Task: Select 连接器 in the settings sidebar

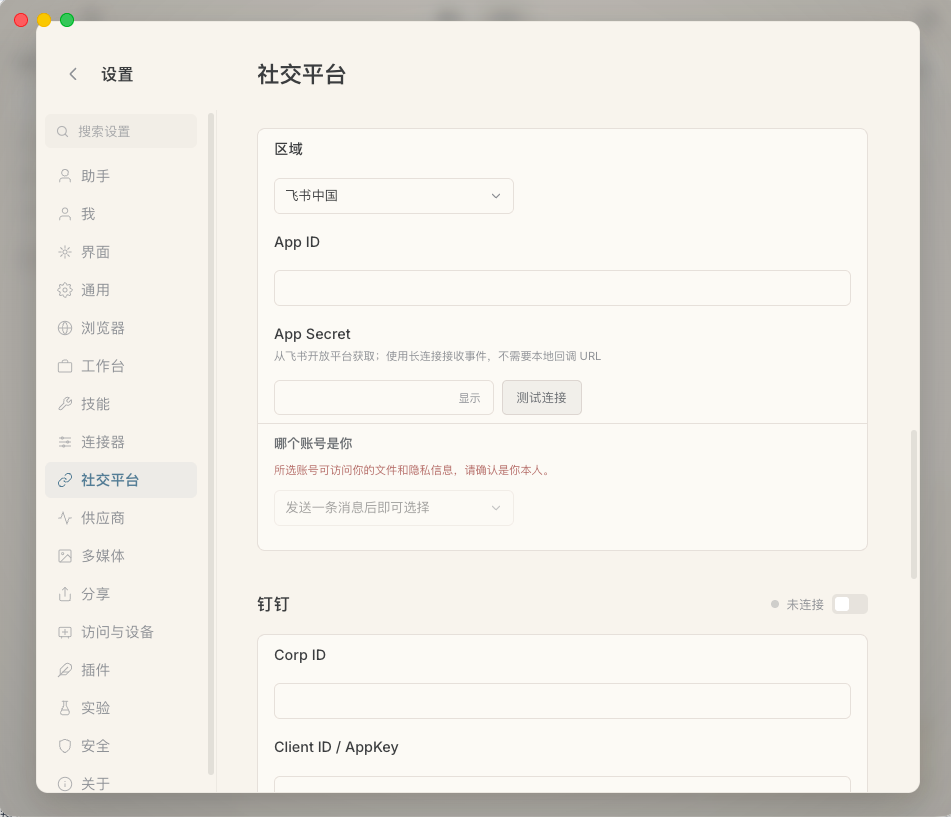Action: (121, 442)
